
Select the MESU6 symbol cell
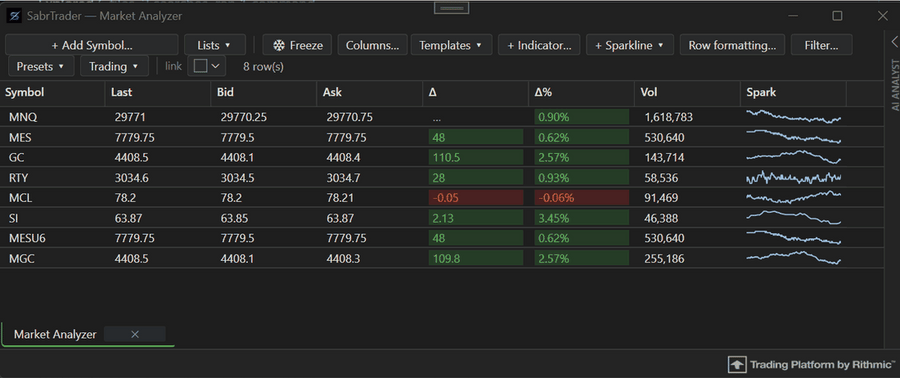52,238
